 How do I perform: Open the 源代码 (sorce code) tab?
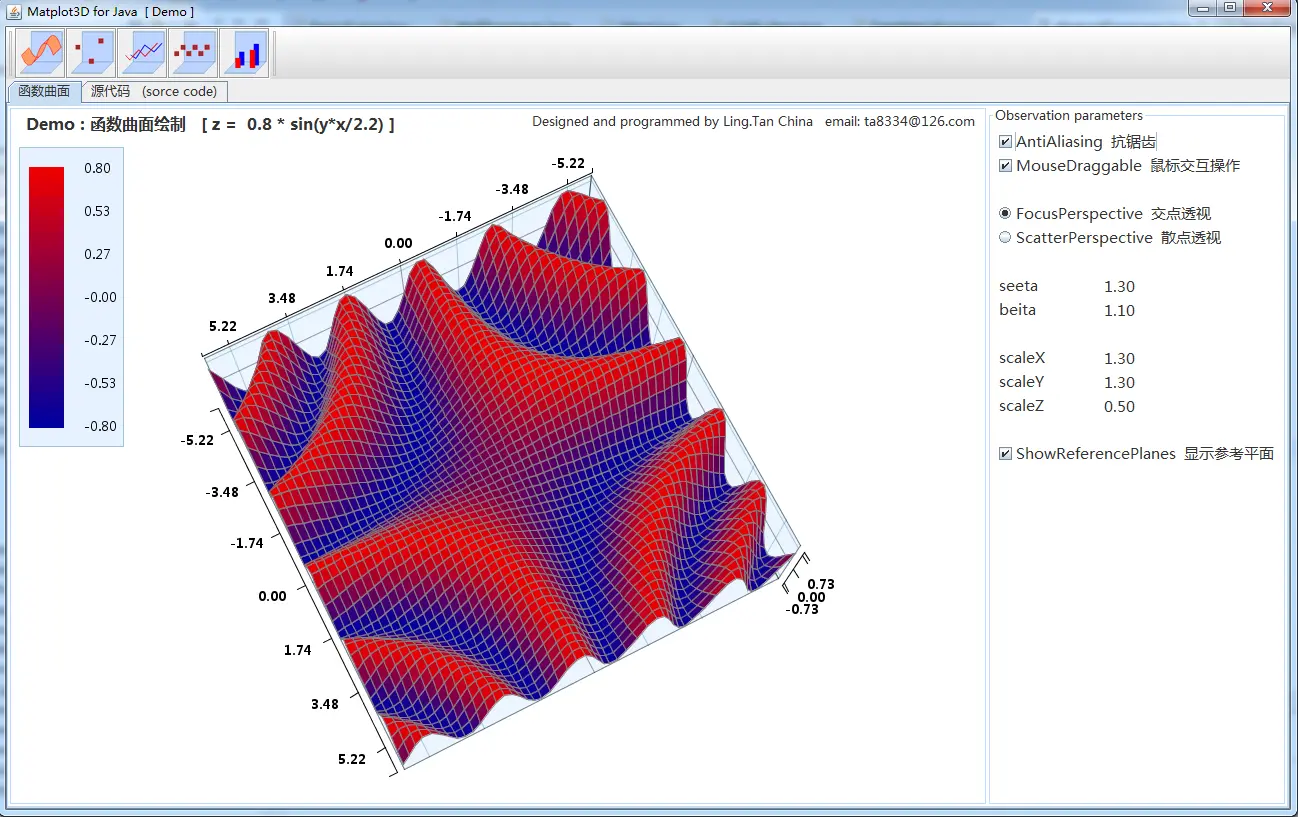click(154, 91)
